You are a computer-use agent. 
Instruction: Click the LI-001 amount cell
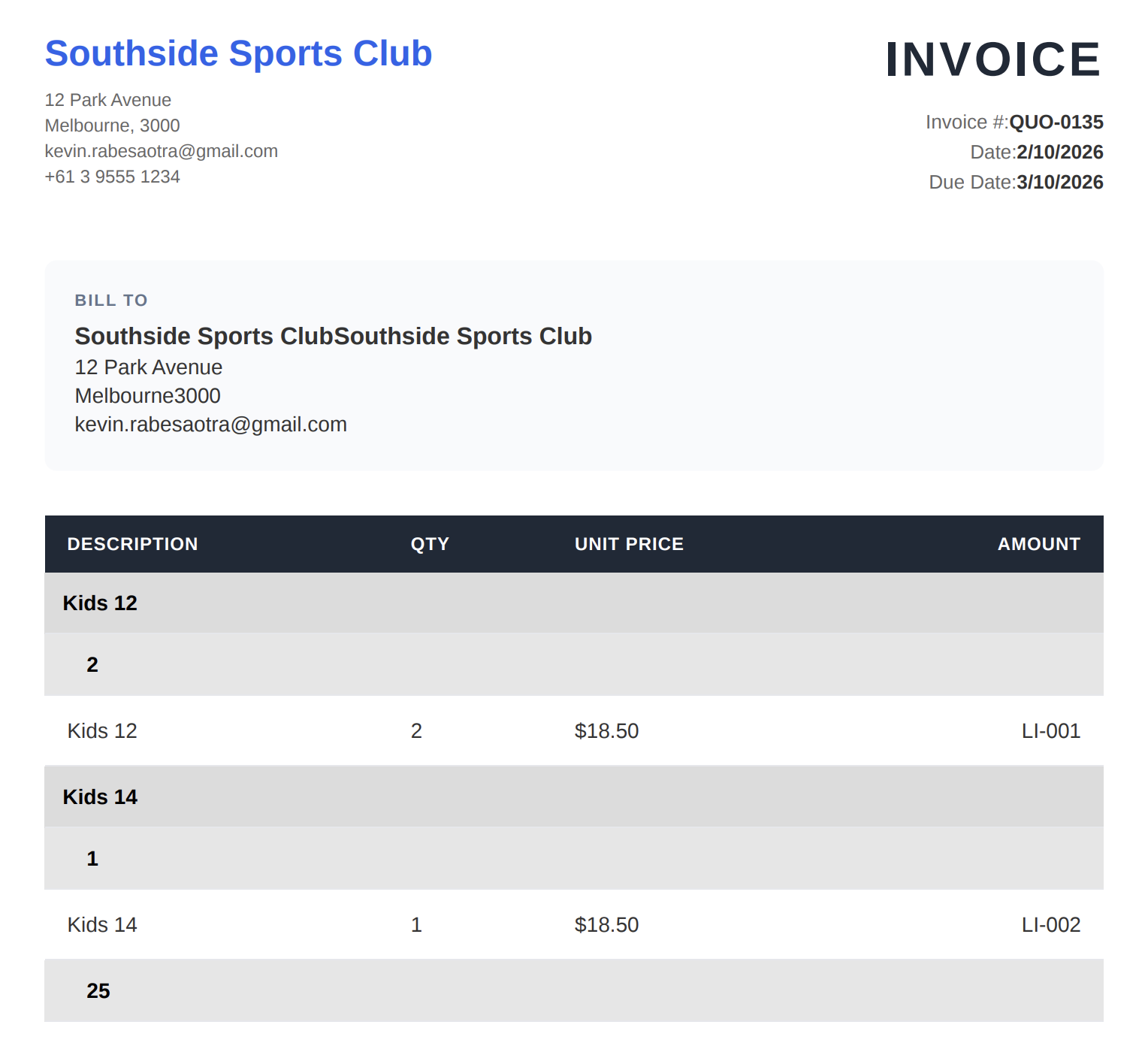pos(1050,731)
